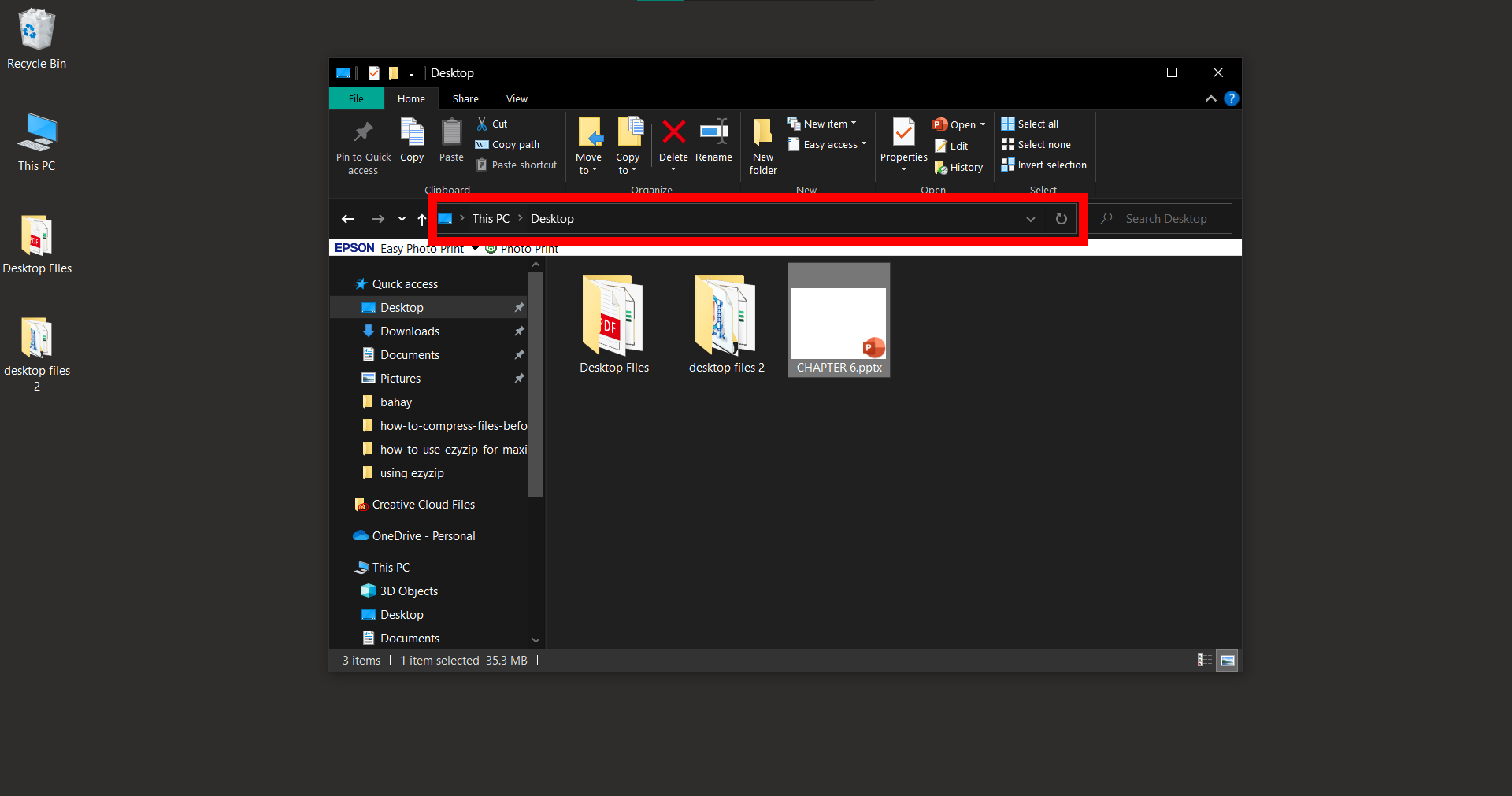Screen dimensions: 1512x796
Task: Click Select all in the ribbon
Action: (x=1030, y=124)
